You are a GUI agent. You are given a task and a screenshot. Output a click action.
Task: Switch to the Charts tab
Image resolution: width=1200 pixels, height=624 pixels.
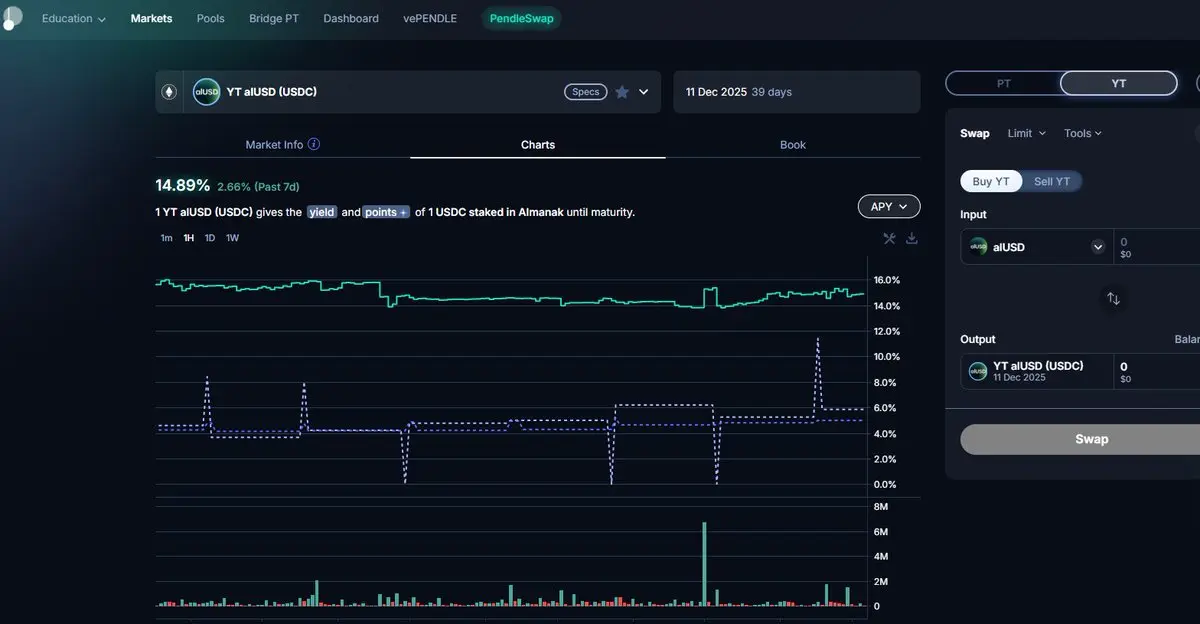538,144
